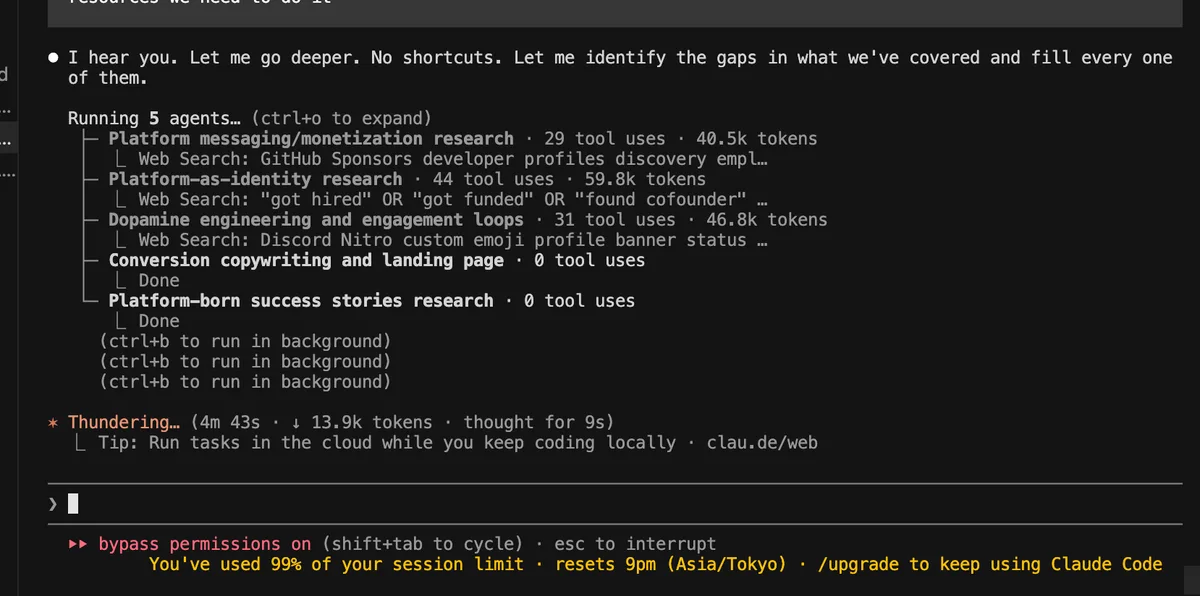Screen dimensions: 1200x596
Task: Click "/upgrade to keep using Claude Code"
Action: point(989,564)
